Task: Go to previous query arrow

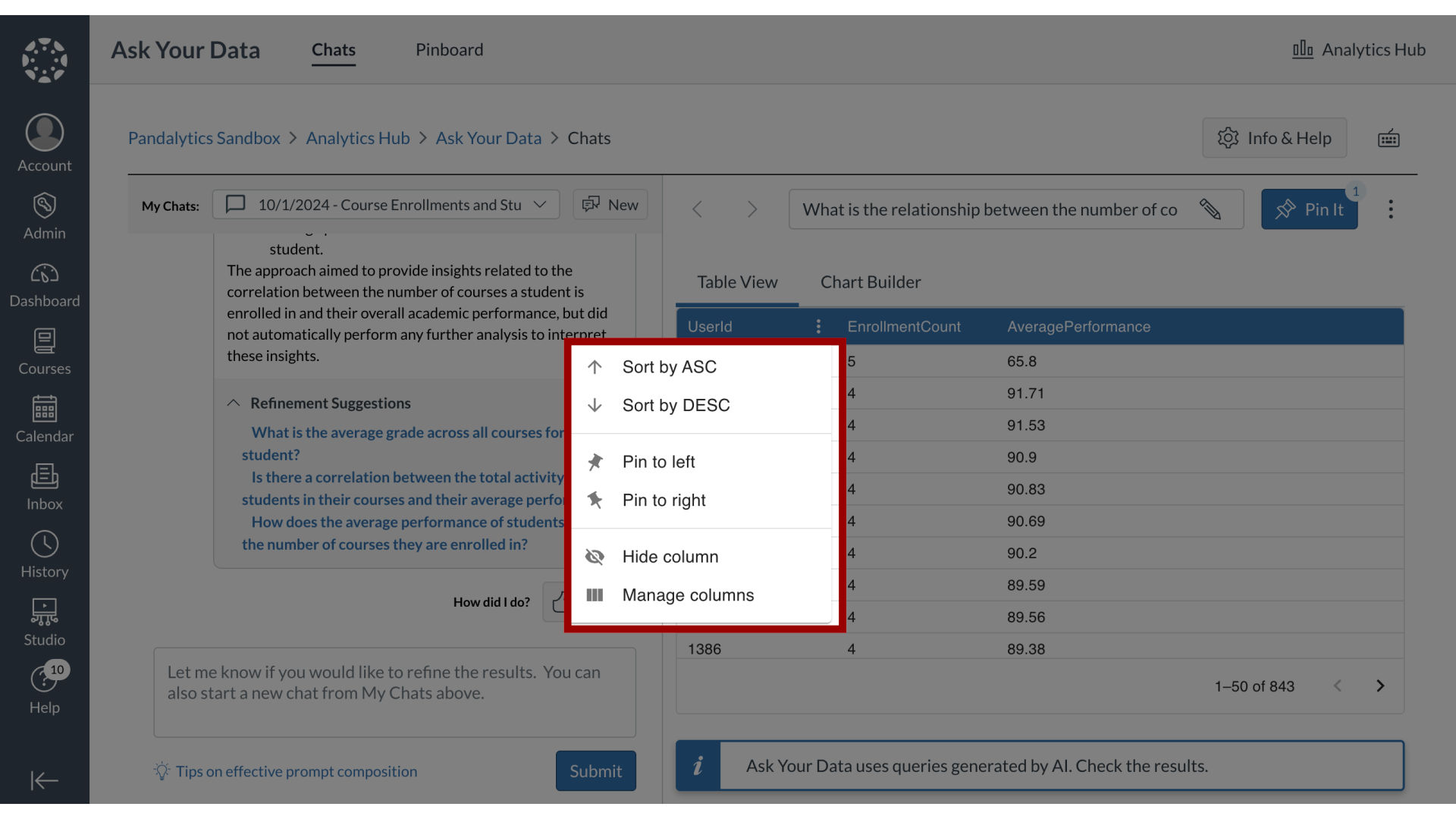Action: coord(697,209)
